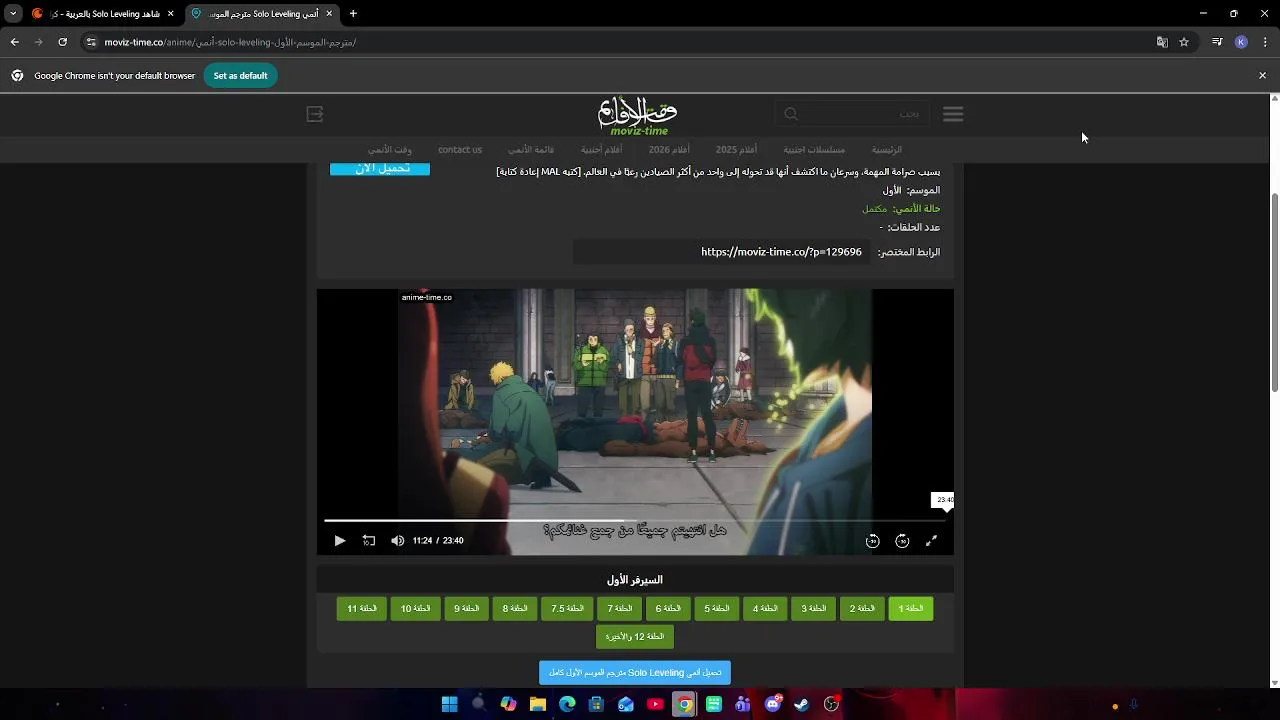
Task: Open the tab search dropdown
Action: point(13,14)
